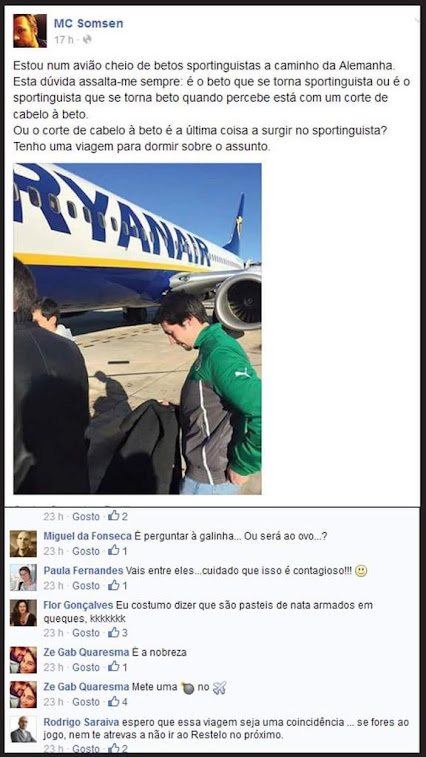The image size is (426, 757).
Task: Open Paula Fernandes's profile link
Action: (x=83, y=571)
